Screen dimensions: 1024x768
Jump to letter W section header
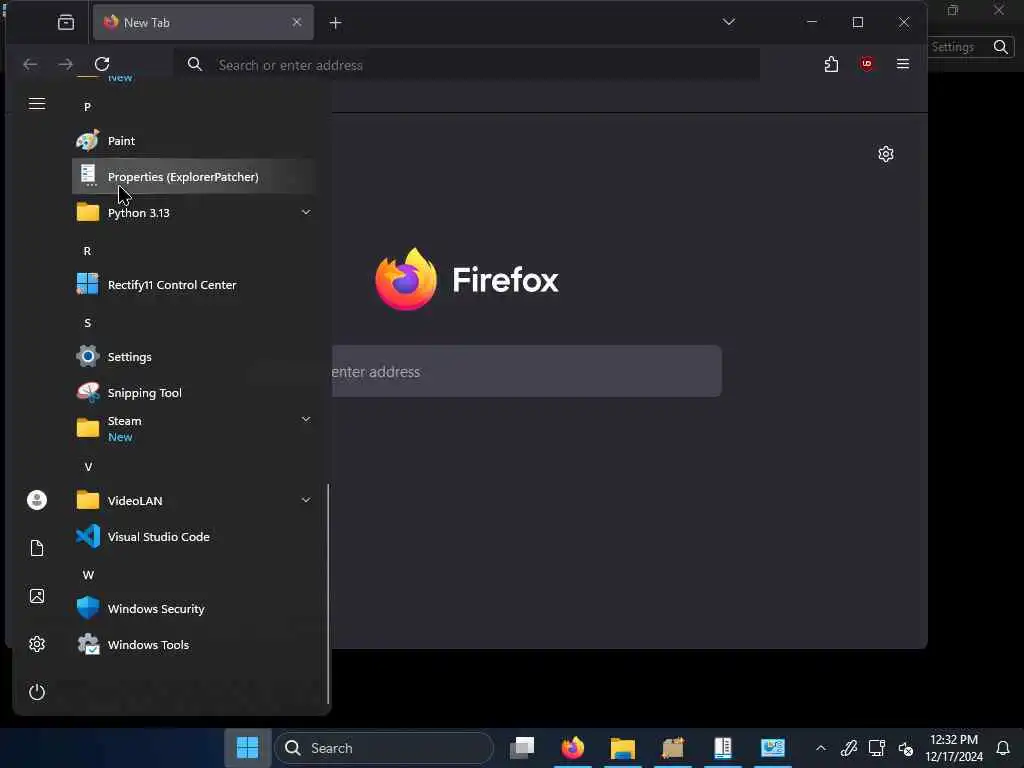[88, 575]
